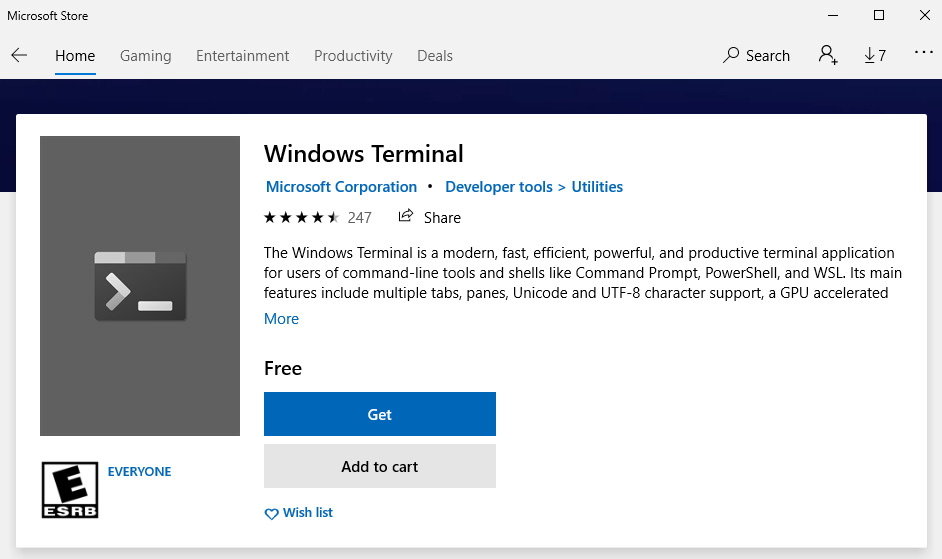Open downloads and updates with 7 pending
This screenshot has width=942, height=559.
[x=875, y=55]
